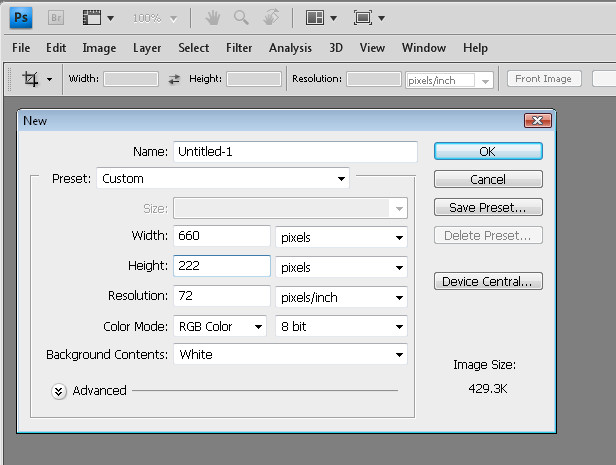Click the Cancel button
This screenshot has height=465, width=616.
(488, 179)
